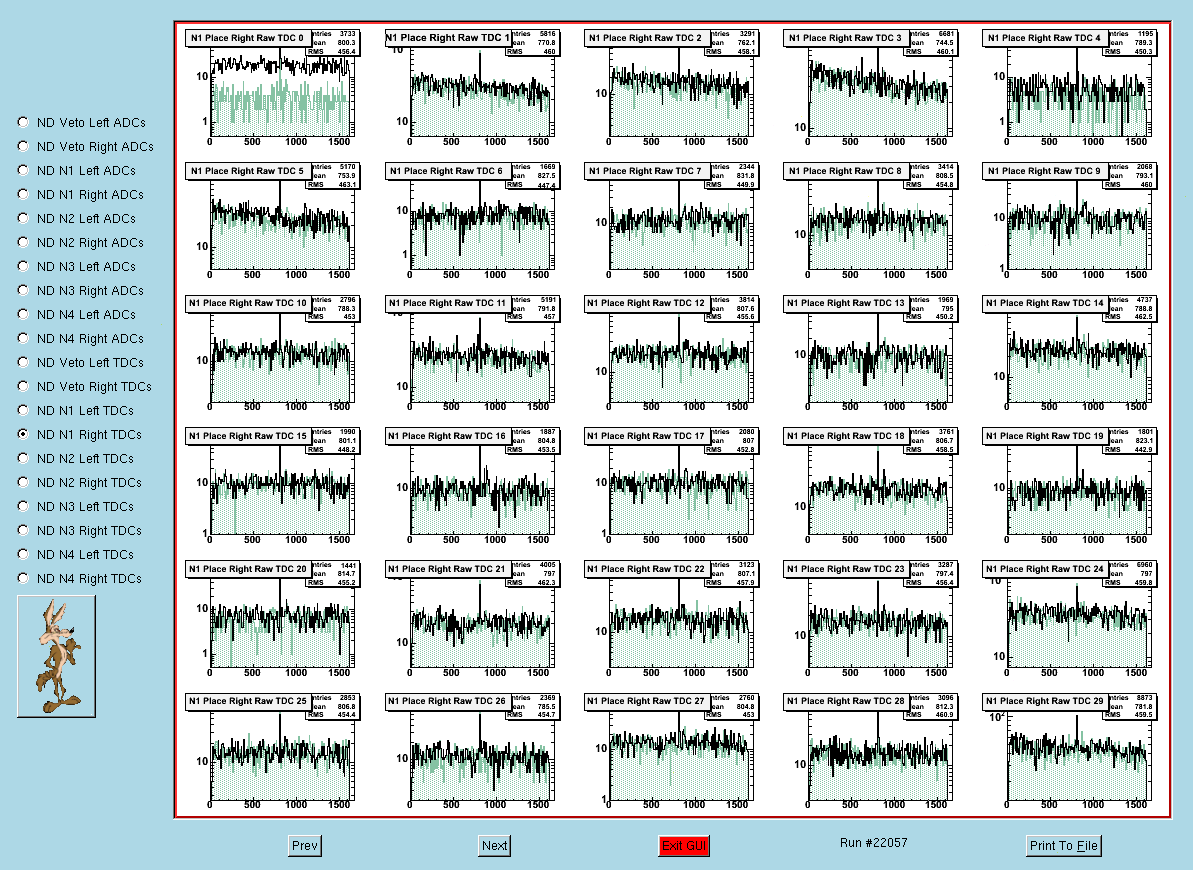This screenshot has height=870, width=1193.
Task: Select ND N4 Left ADCs
Action: (x=24, y=314)
